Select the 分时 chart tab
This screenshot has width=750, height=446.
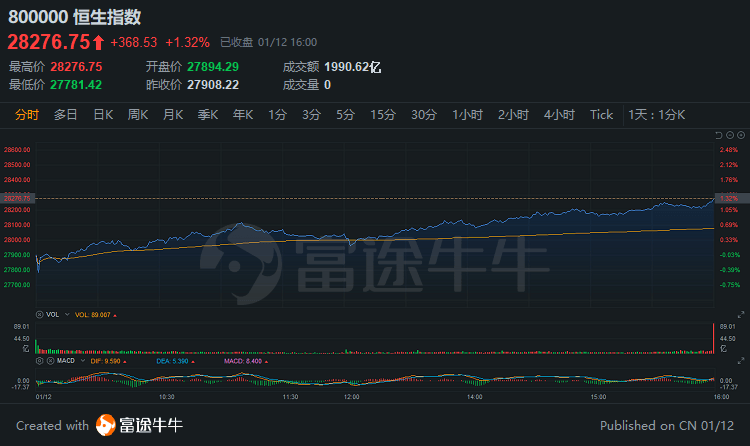click(x=27, y=115)
